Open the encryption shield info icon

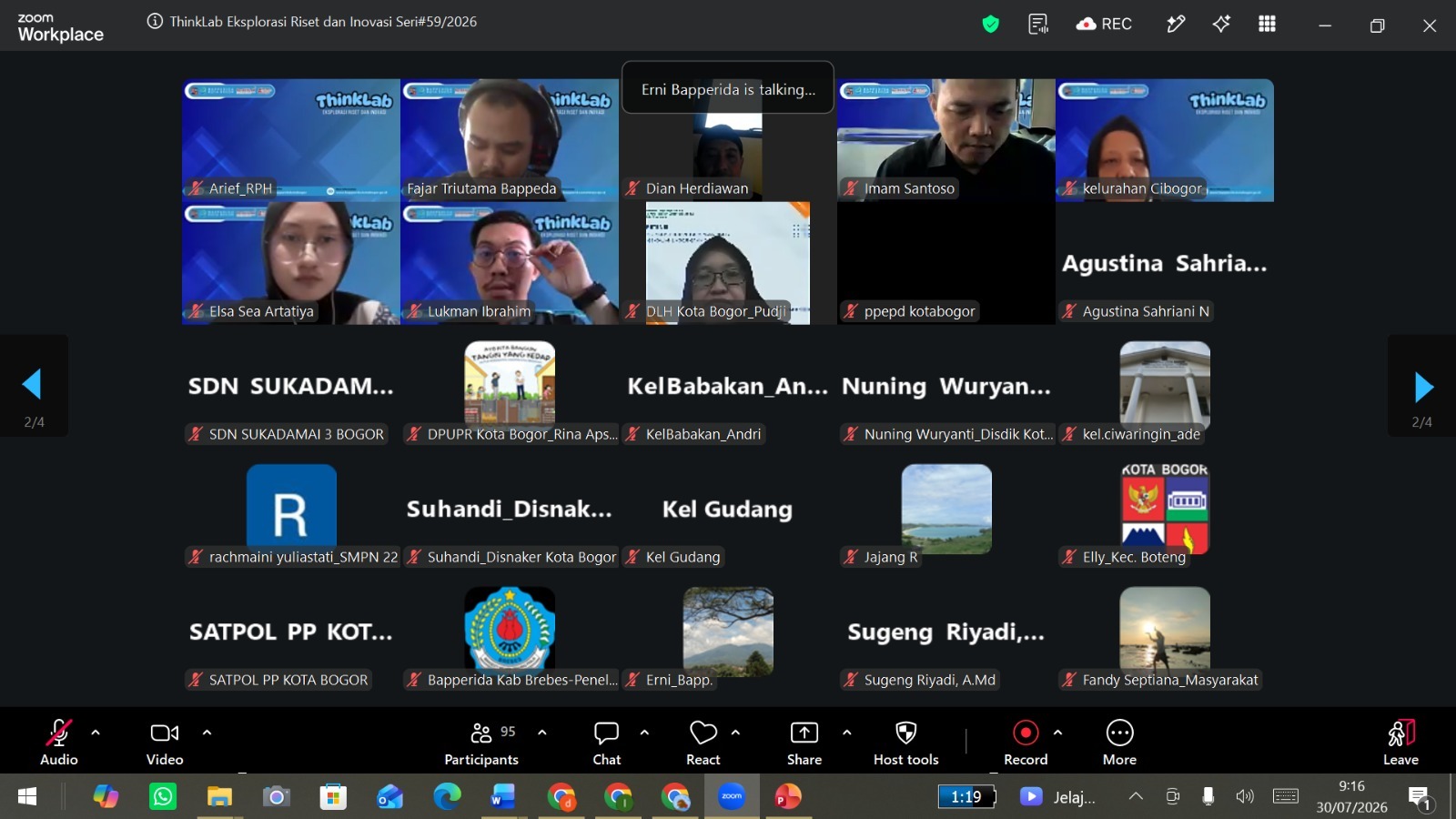pyautogui.click(x=991, y=25)
